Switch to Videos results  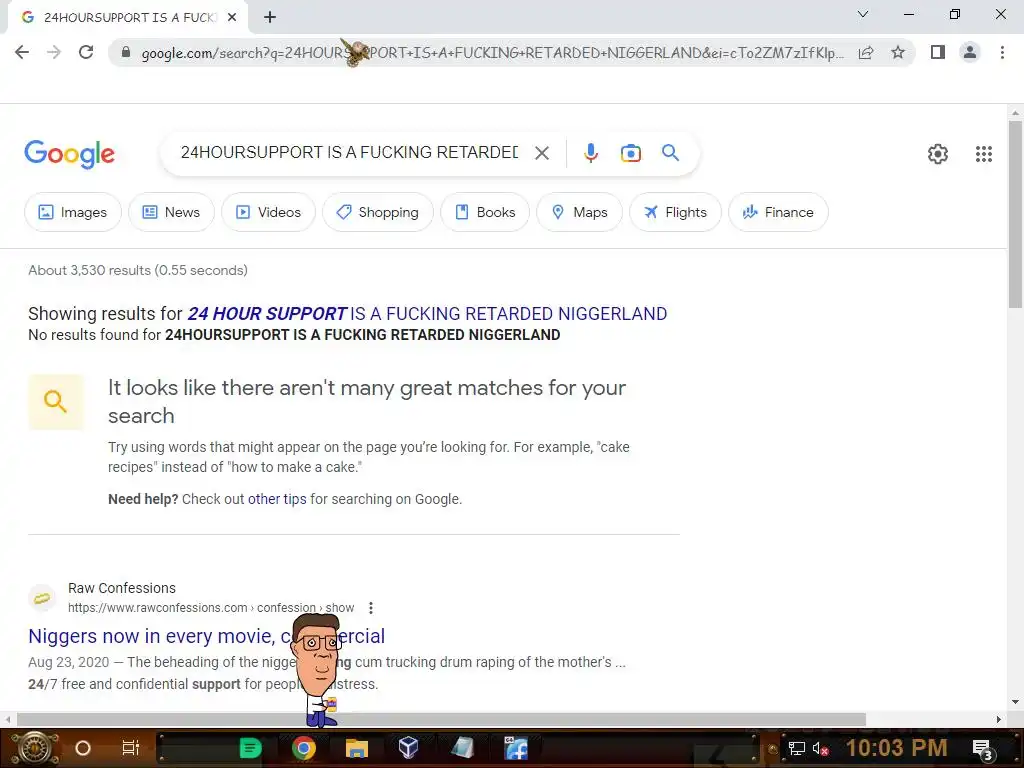tap(268, 212)
